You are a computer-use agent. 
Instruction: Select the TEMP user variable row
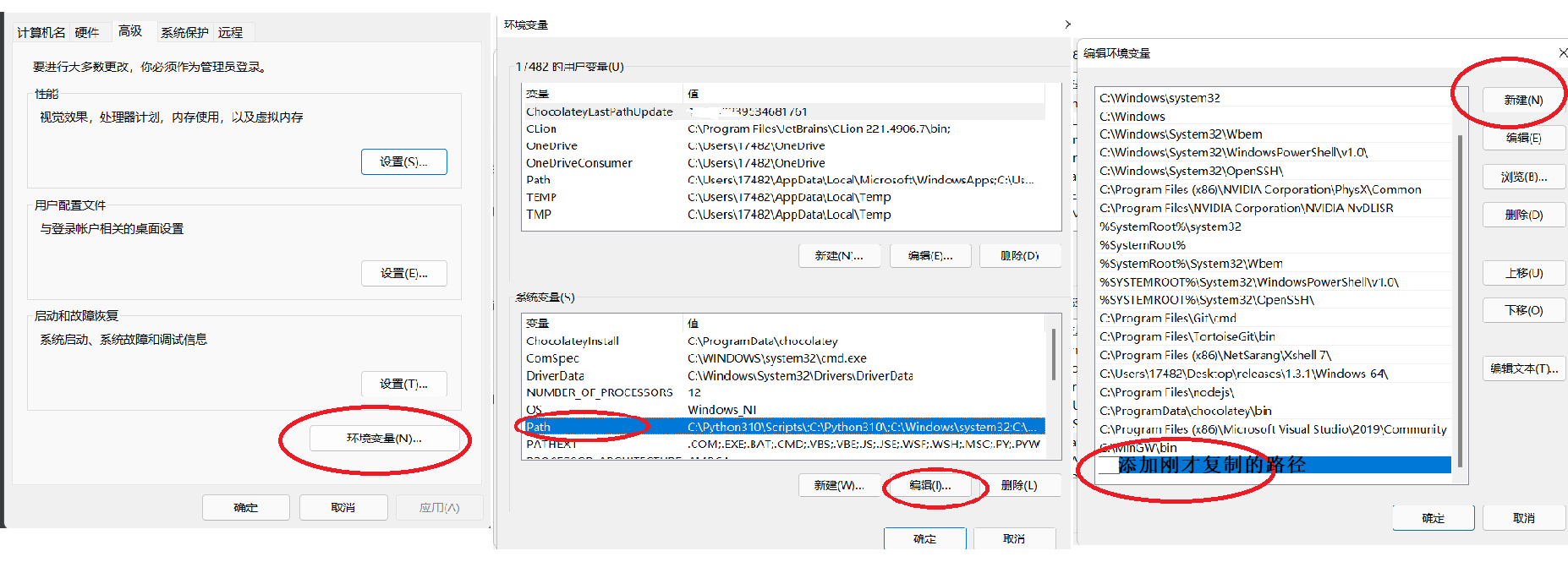point(785,197)
